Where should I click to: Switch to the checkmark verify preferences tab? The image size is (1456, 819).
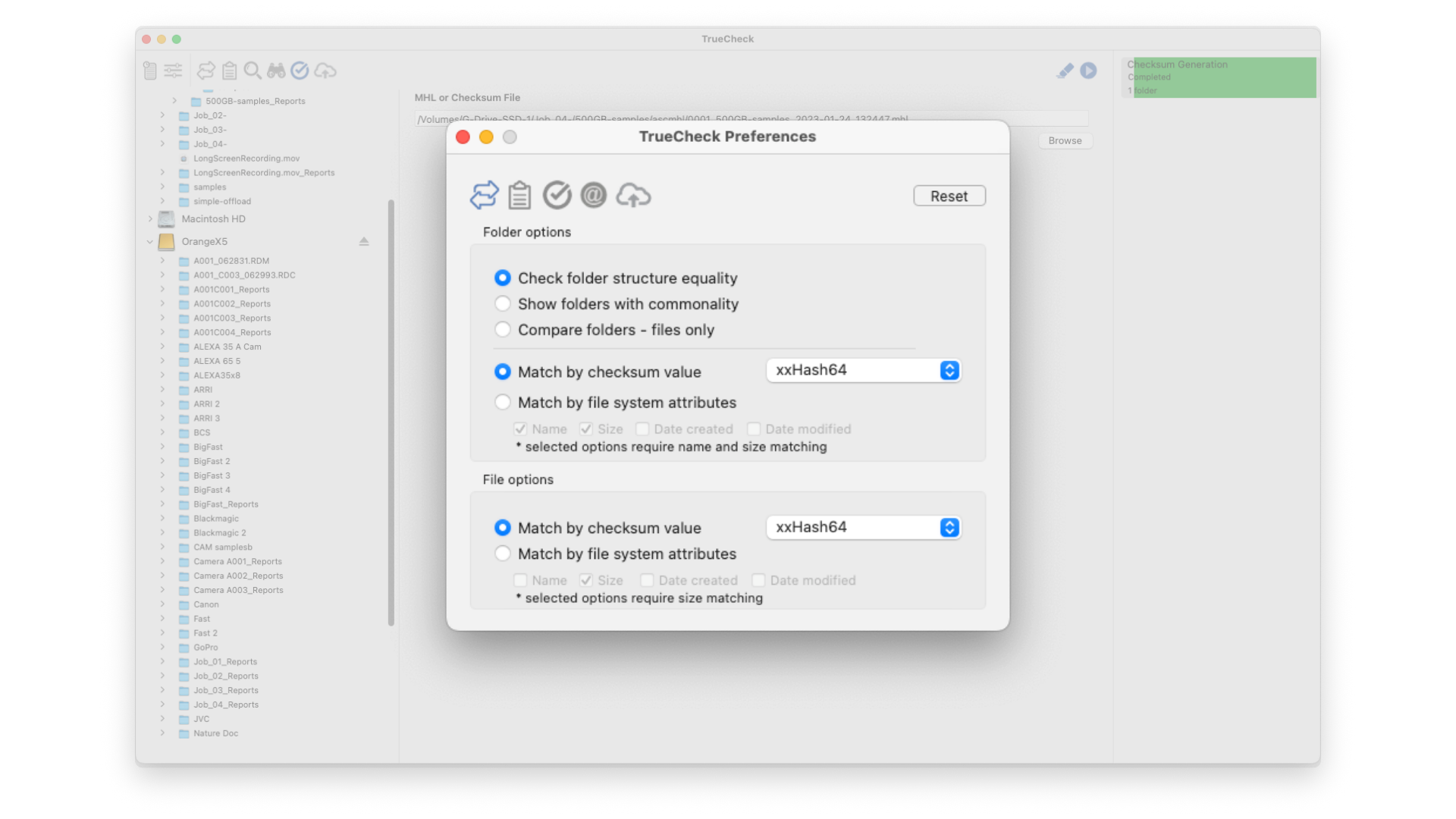(557, 196)
